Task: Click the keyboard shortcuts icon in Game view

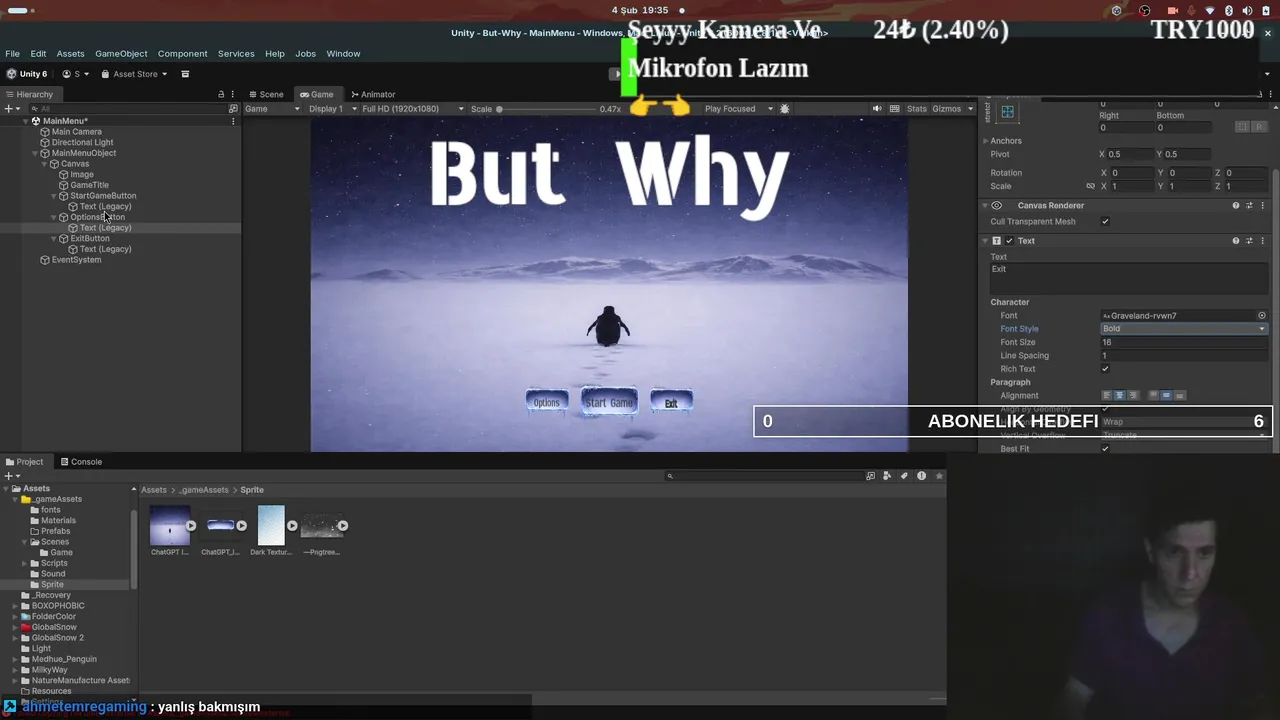Action: click(895, 109)
